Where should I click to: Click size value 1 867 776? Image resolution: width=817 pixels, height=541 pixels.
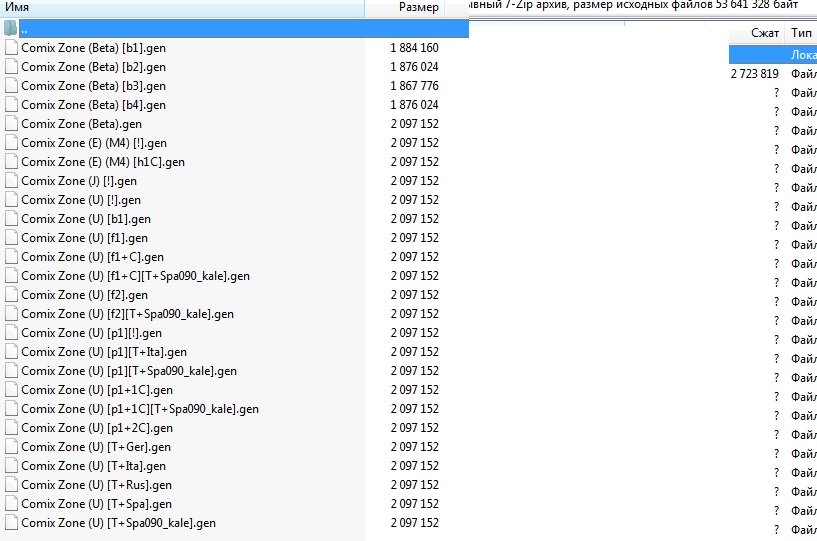click(414, 85)
